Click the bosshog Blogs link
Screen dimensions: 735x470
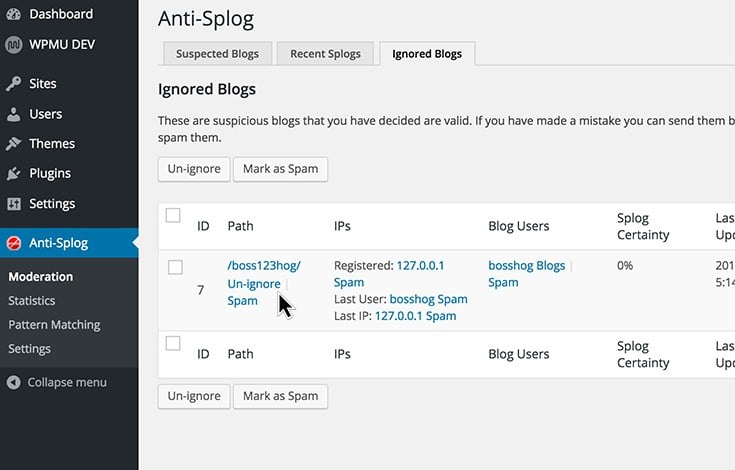coord(526,266)
